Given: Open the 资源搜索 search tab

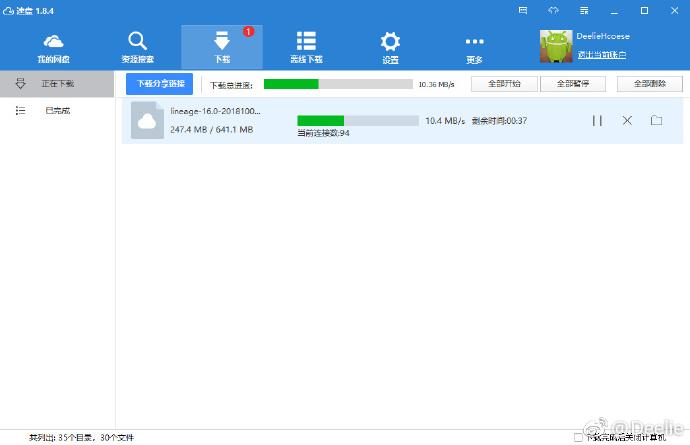Looking at the screenshot, I should click(138, 48).
